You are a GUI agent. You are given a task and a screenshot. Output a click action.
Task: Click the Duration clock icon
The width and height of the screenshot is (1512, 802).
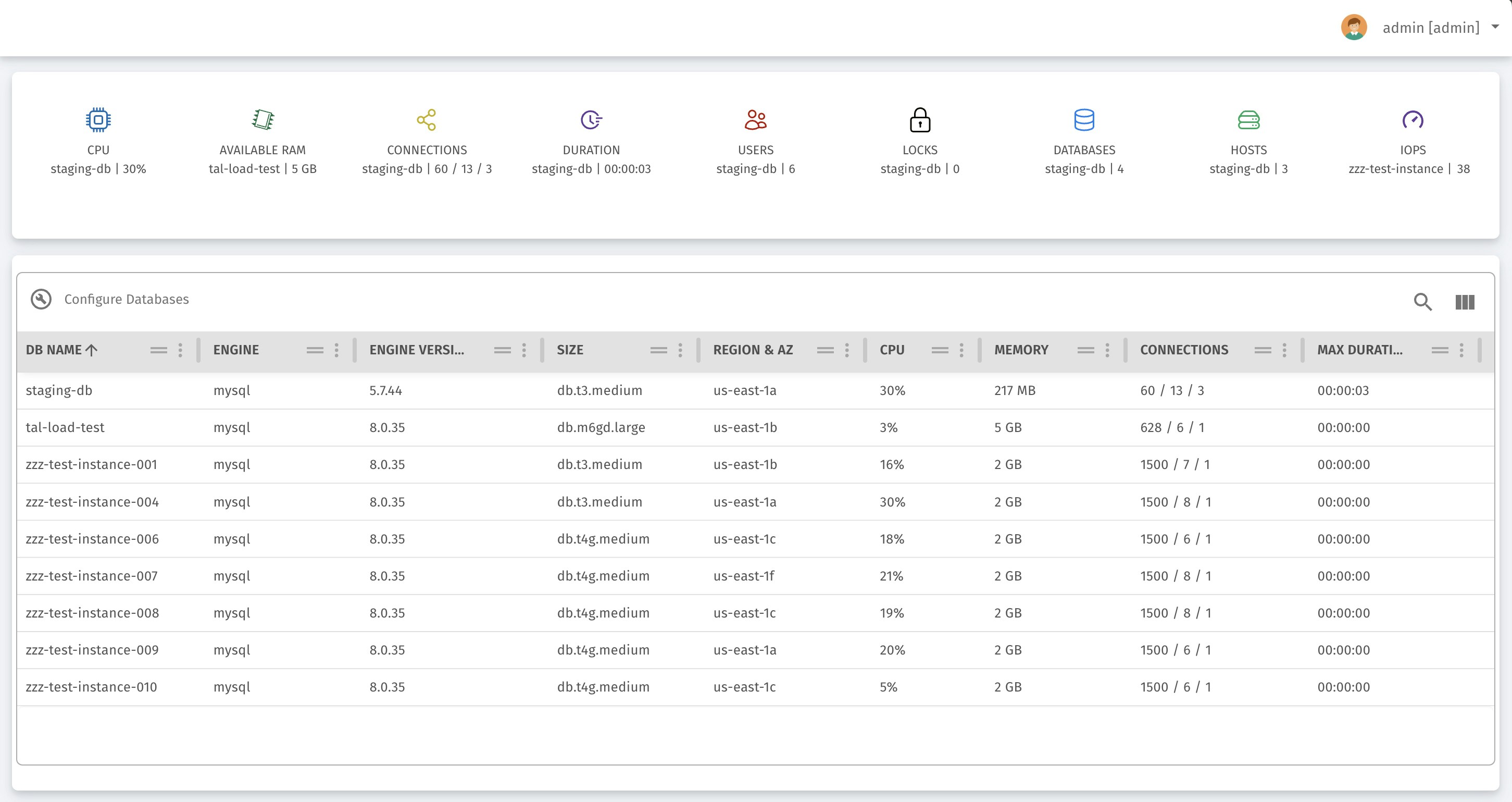point(591,120)
